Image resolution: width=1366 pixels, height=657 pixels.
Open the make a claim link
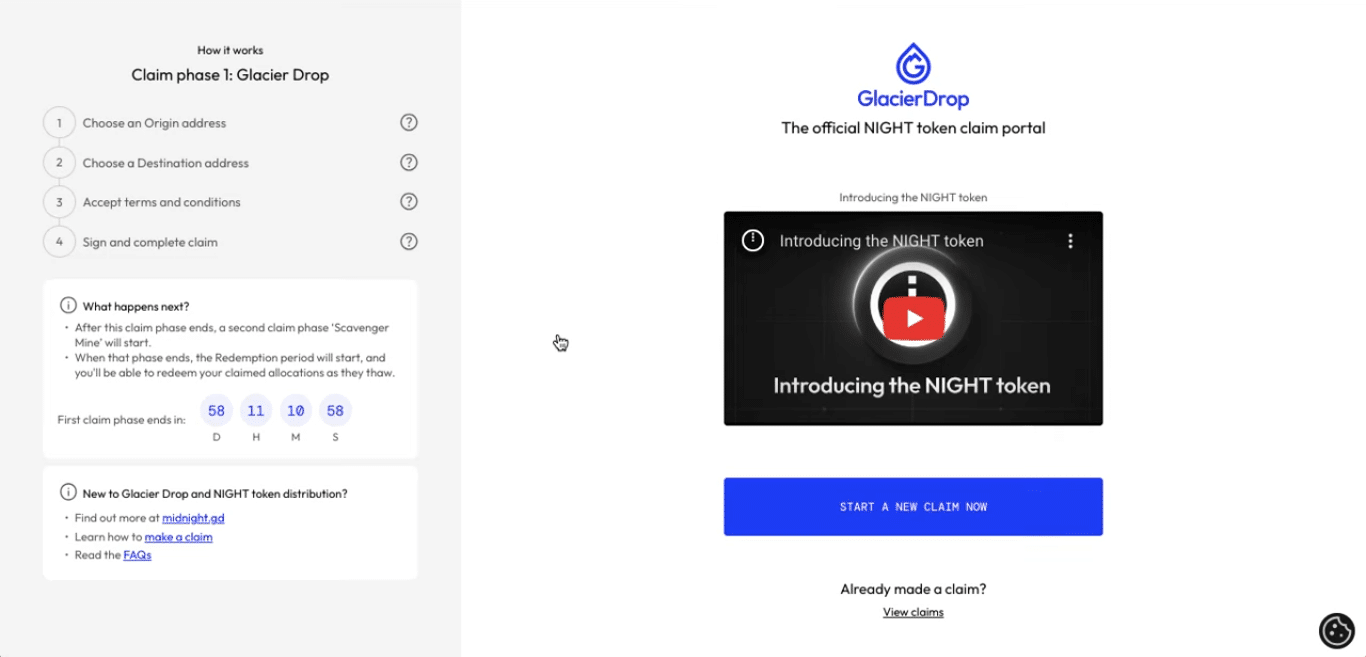178,537
